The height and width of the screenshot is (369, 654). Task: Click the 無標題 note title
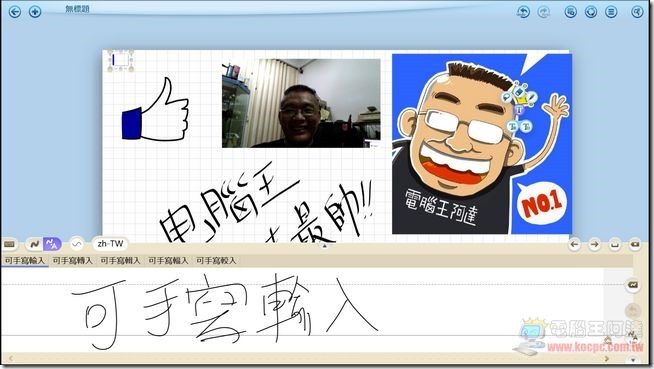tap(77, 9)
